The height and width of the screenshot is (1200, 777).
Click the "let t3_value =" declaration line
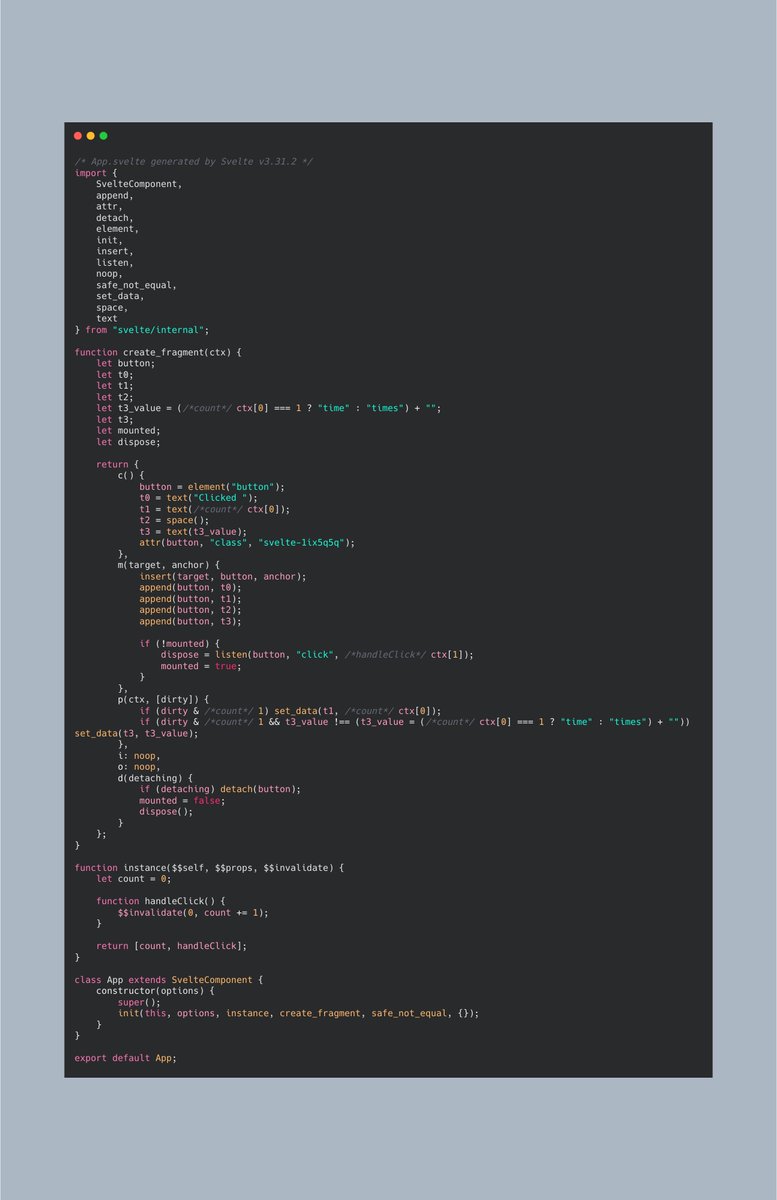(269, 408)
